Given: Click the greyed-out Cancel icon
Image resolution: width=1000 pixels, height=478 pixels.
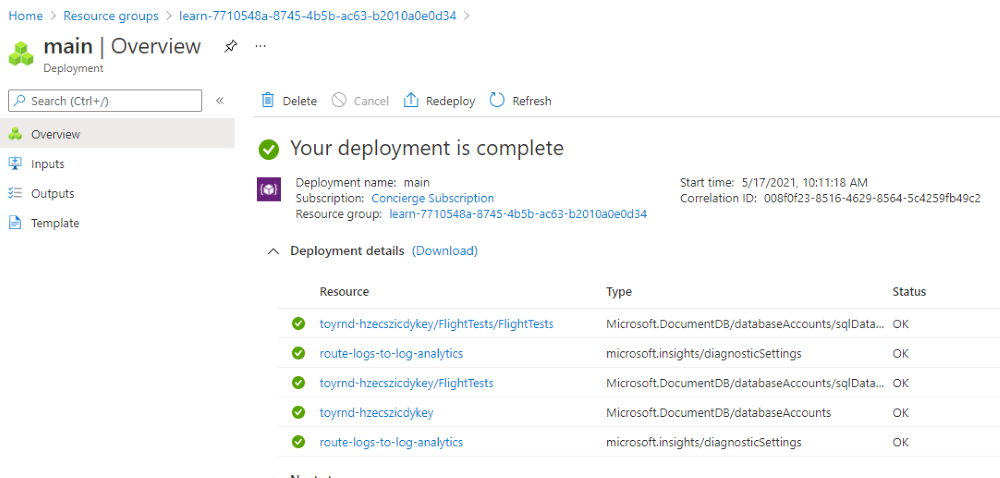Looking at the screenshot, I should click(339, 100).
